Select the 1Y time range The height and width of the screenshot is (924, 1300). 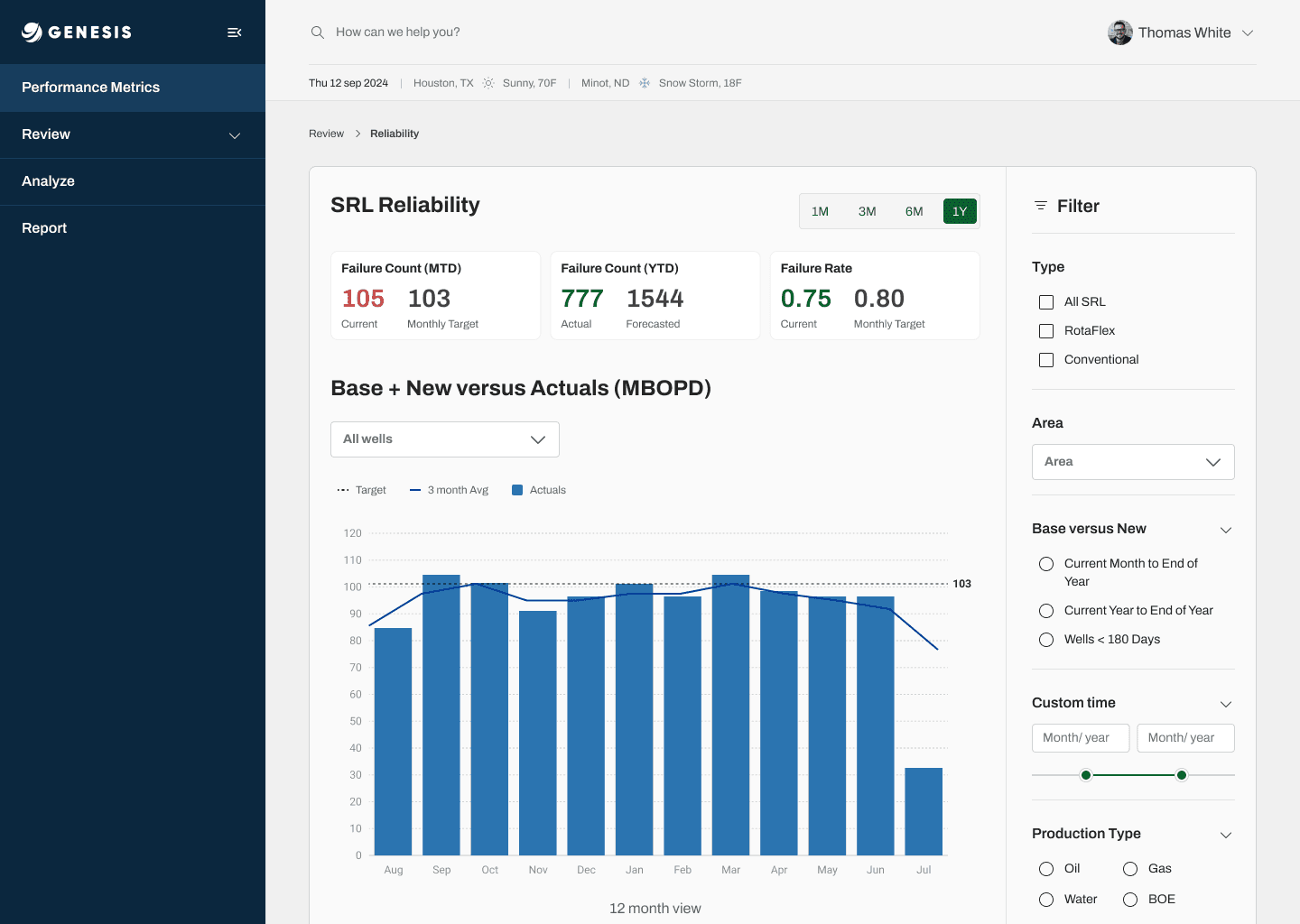click(x=960, y=211)
